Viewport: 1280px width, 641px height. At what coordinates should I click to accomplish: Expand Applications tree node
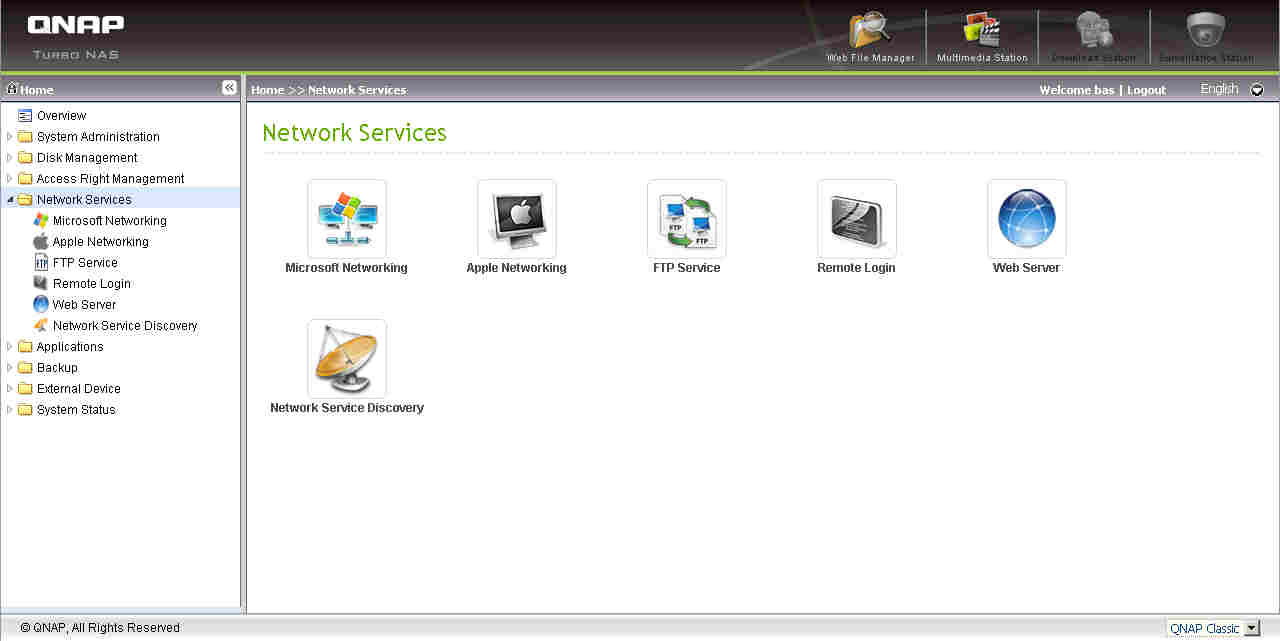10,346
